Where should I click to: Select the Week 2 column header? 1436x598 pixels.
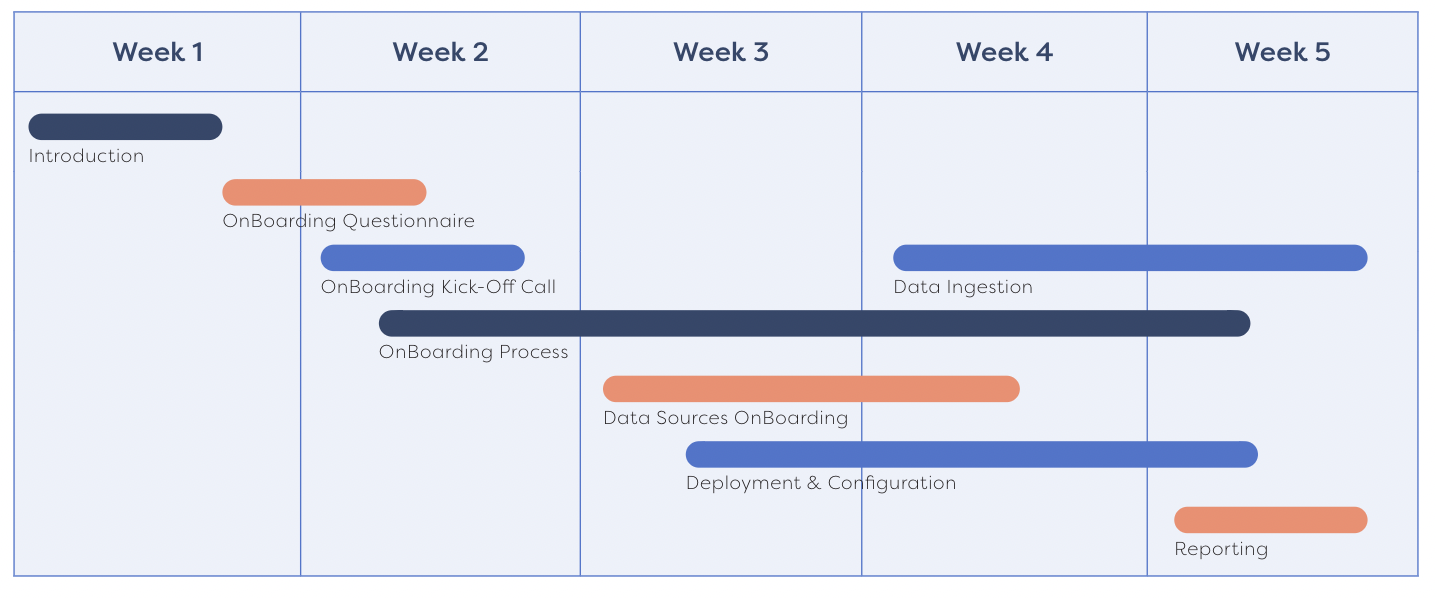point(440,52)
